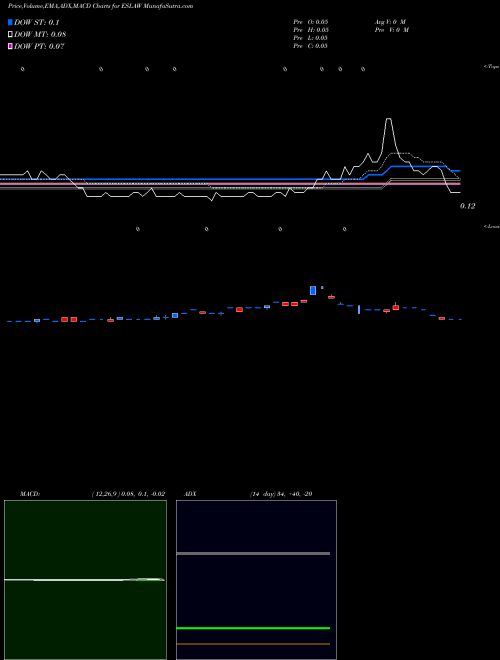Click the brown -DI line in ADX panel
500x660 pixels.
click(253, 644)
